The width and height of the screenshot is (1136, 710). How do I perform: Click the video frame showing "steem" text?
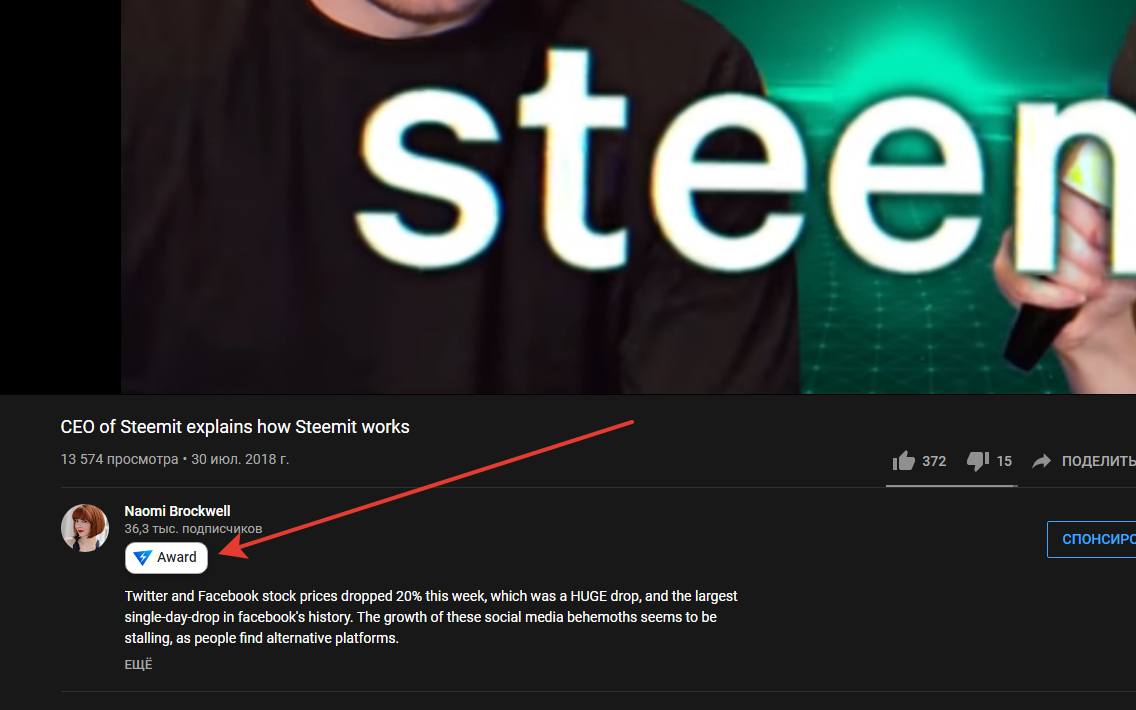[x=628, y=196]
